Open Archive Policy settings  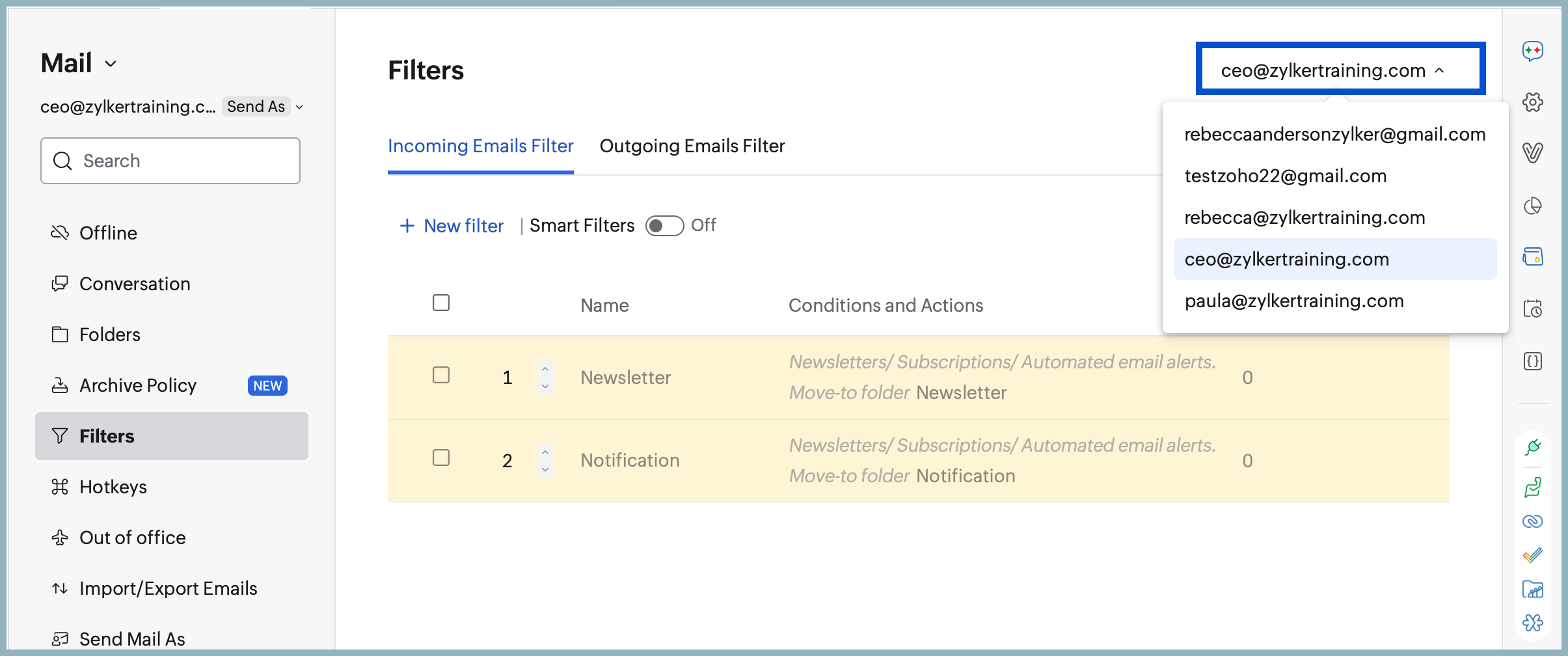pyautogui.click(x=172, y=385)
